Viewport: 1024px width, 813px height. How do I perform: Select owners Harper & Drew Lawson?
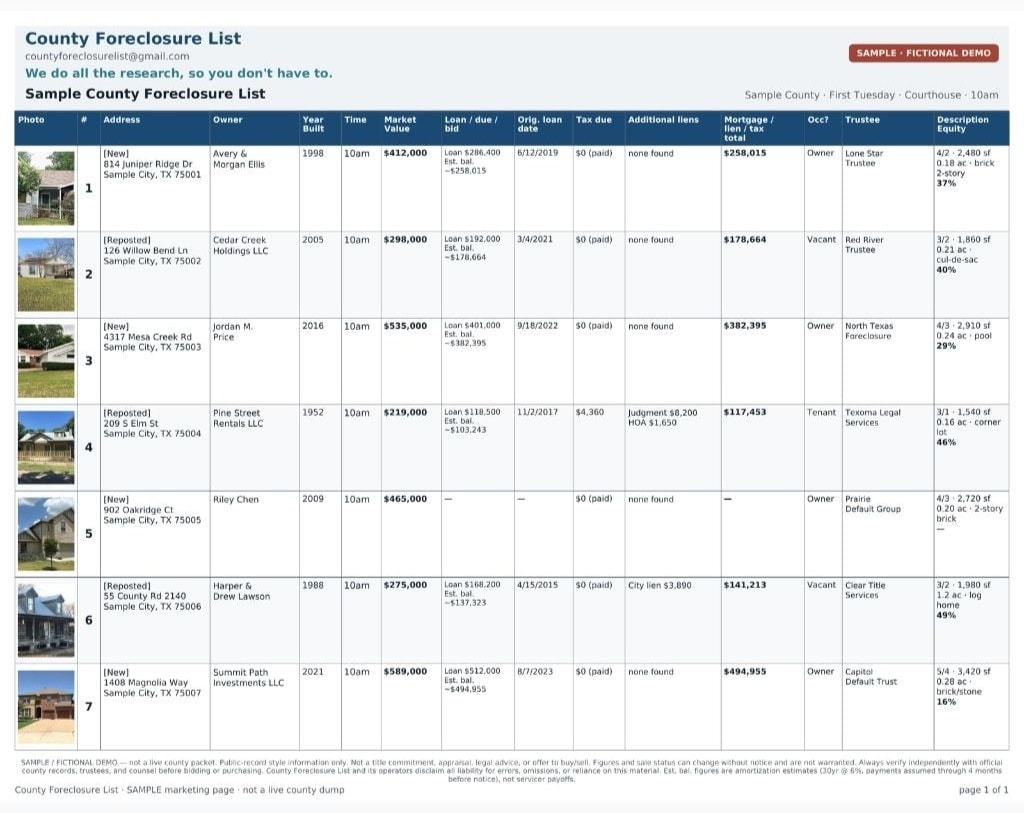click(x=241, y=591)
